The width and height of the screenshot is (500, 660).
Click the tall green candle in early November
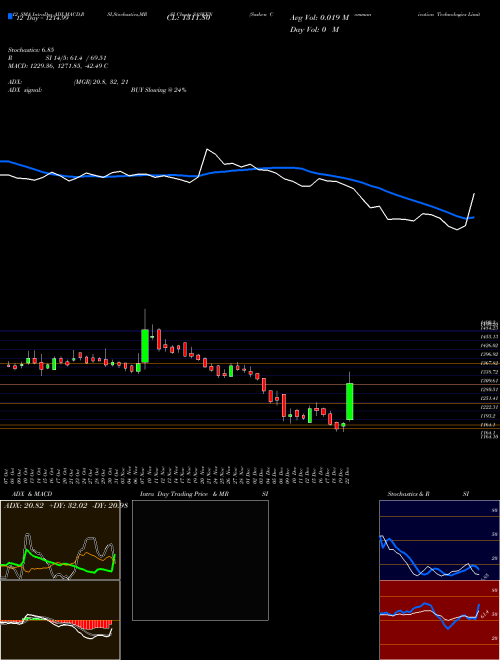coord(145,346)
